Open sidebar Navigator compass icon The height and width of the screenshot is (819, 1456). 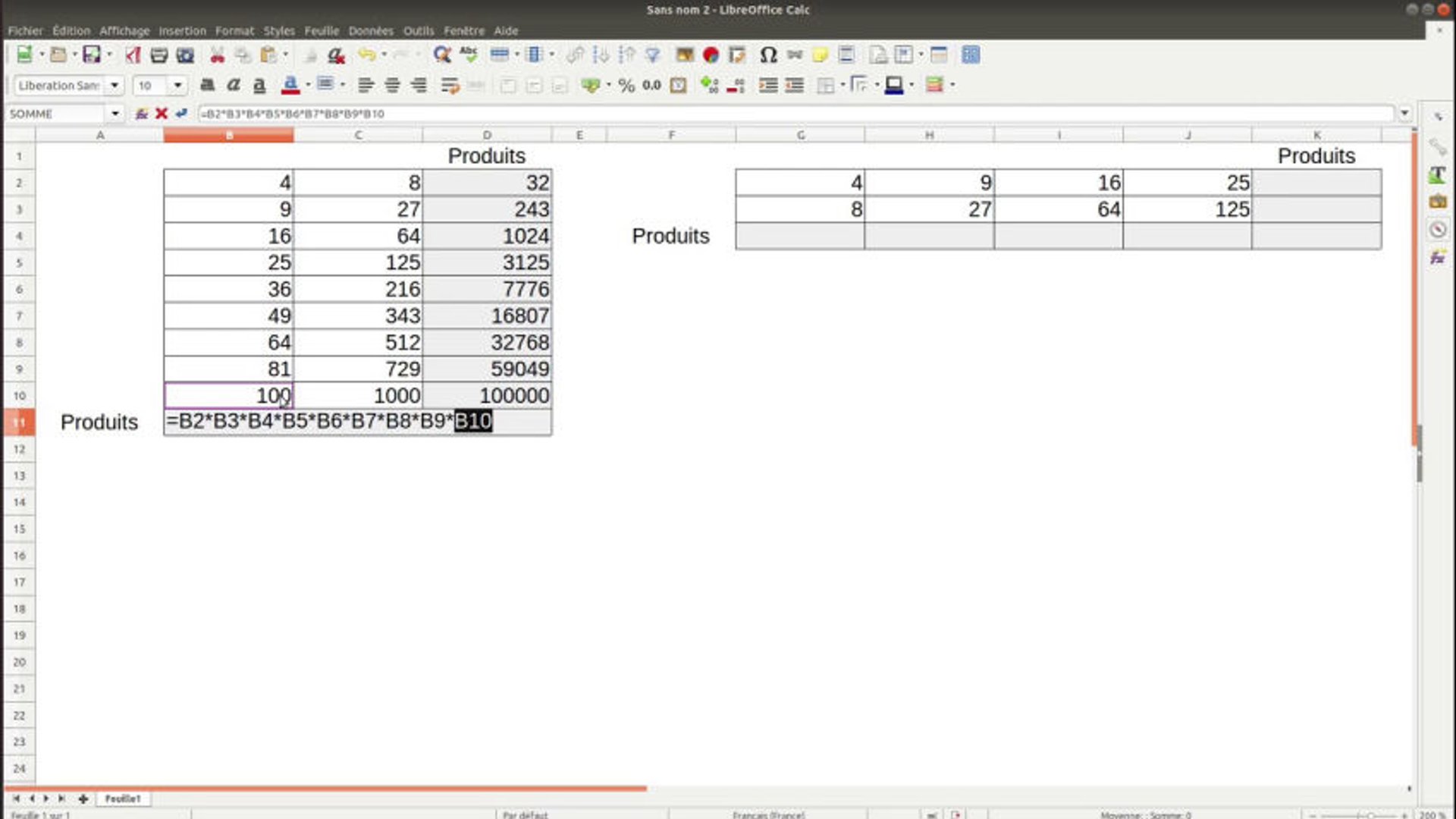click(x=1437, y=229)
